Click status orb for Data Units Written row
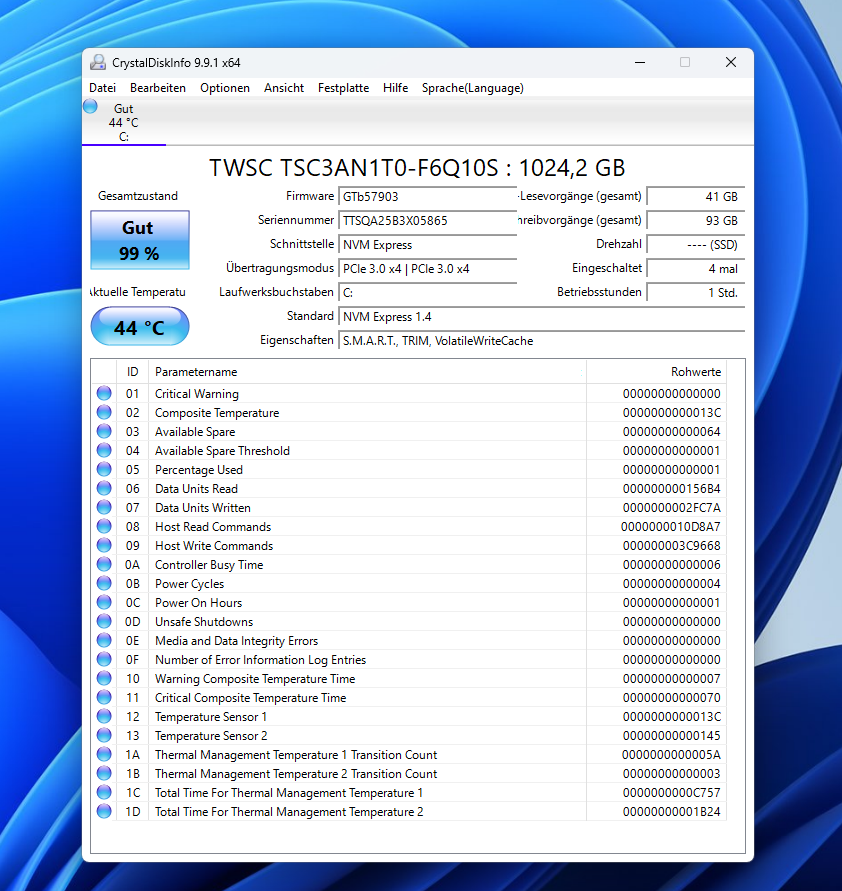 click(104, 507)
